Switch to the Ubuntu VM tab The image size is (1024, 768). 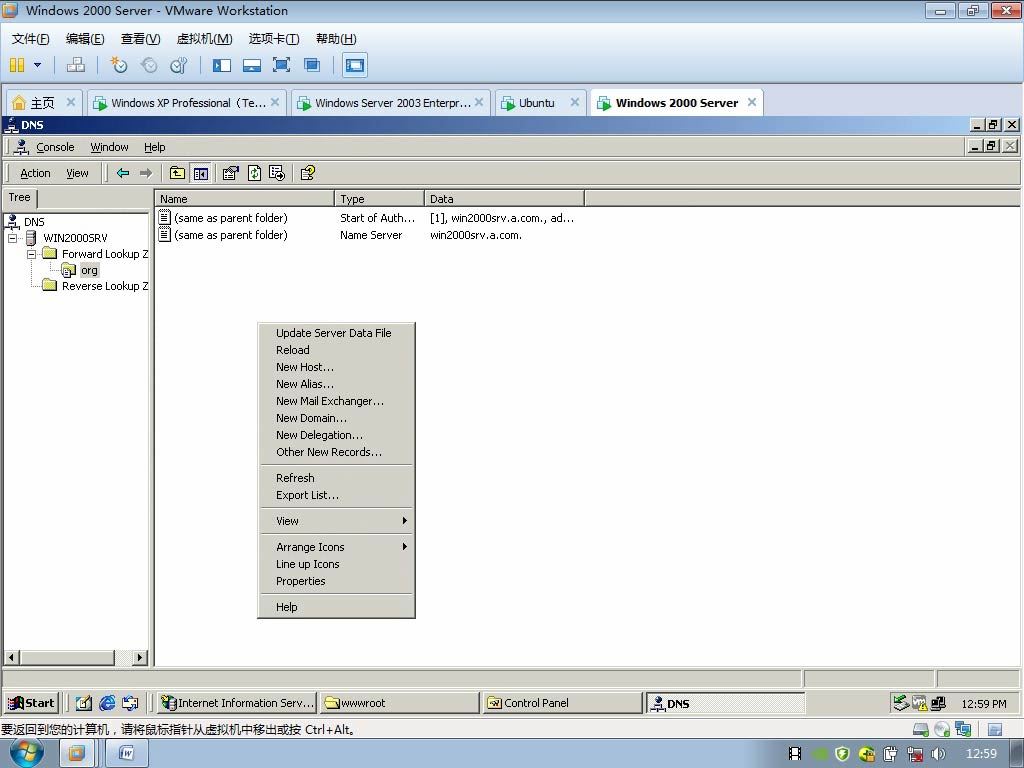[537, 103]
